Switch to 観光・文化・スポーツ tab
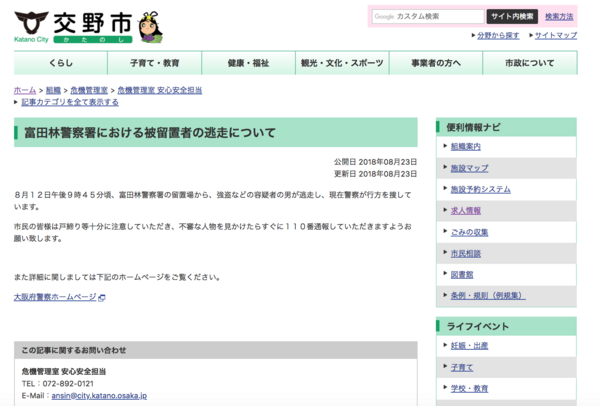Image resolution: width=600 pixels, height=406 pixels. 342,63
